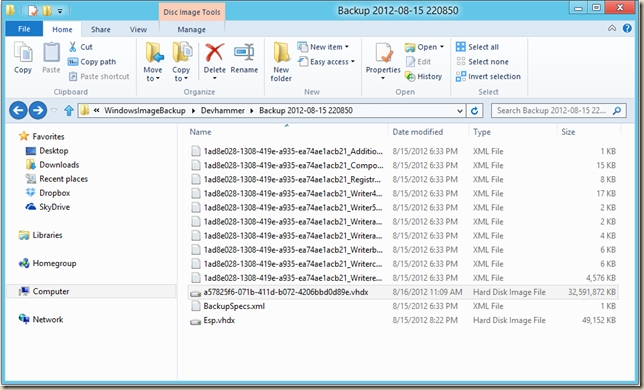This screenshot has width=644, height=390.
Task: Click the Select all option
Action: [x=477, y=47]
